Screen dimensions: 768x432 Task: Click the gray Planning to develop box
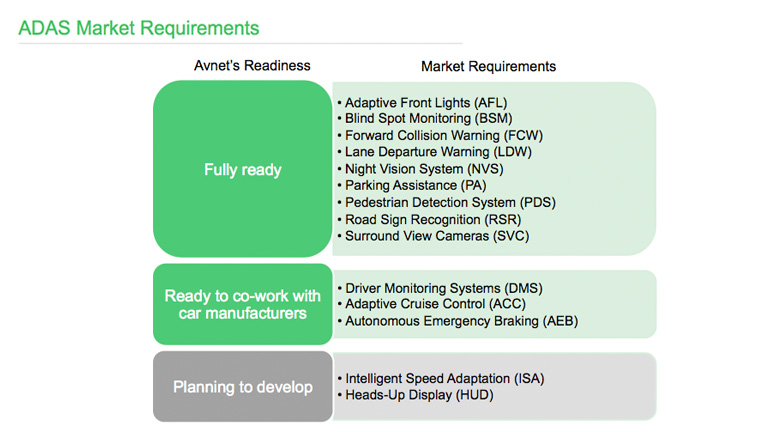click(x=242, y=387)
